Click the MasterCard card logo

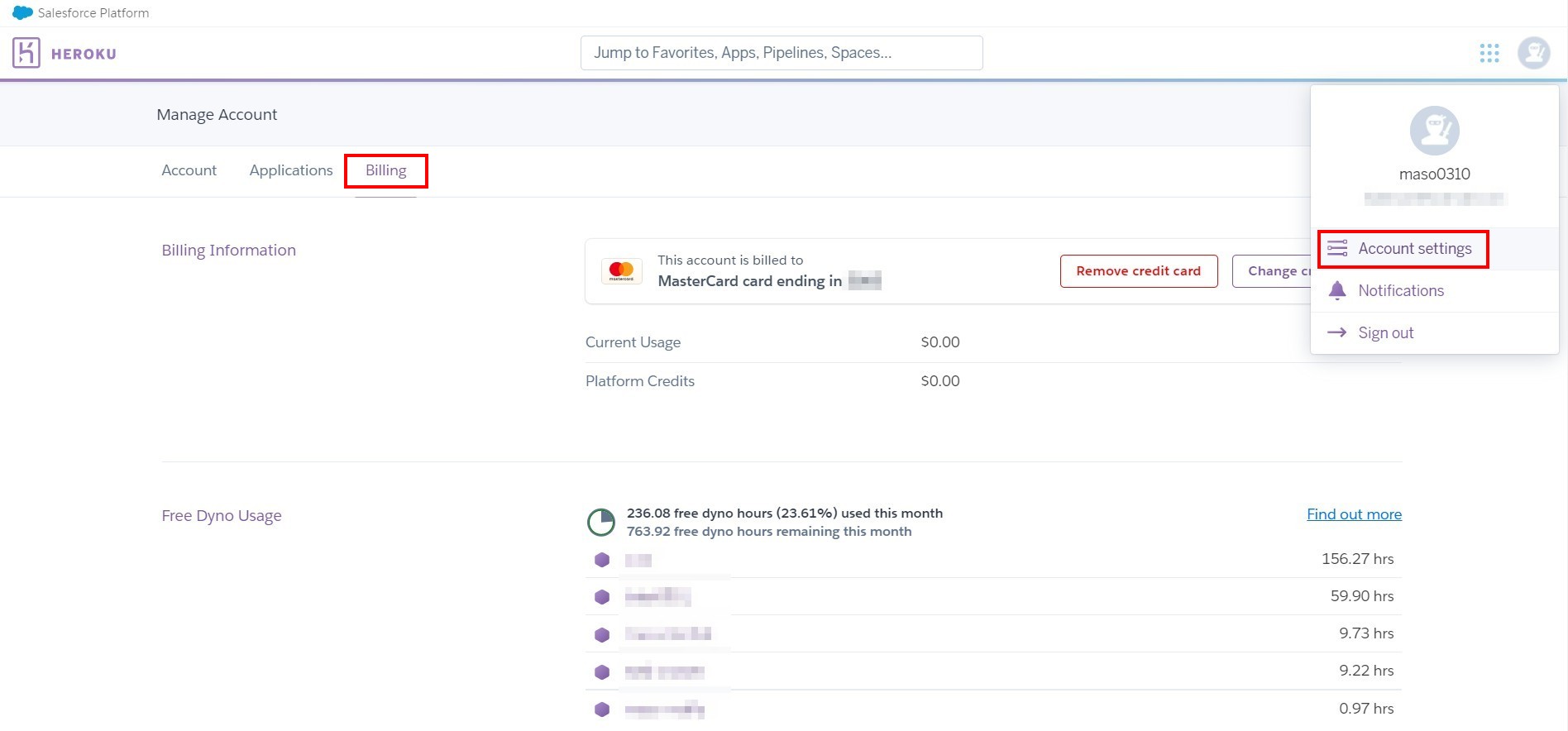621,271
